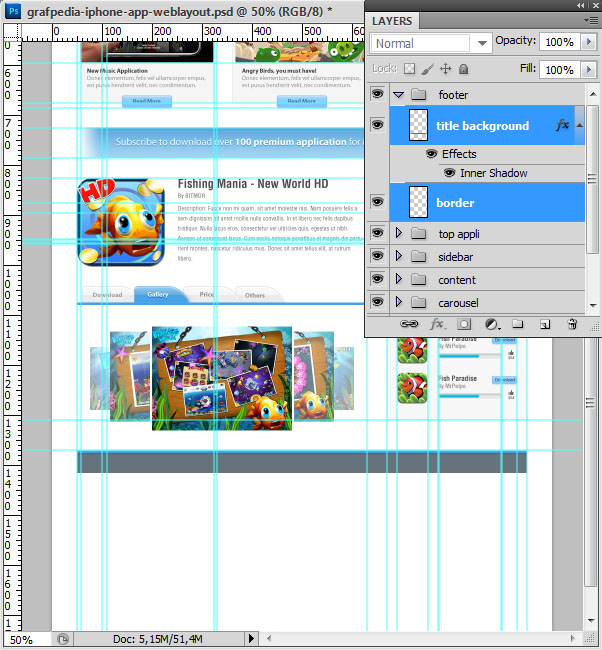Expand the carousel group

tap(399, 302)
